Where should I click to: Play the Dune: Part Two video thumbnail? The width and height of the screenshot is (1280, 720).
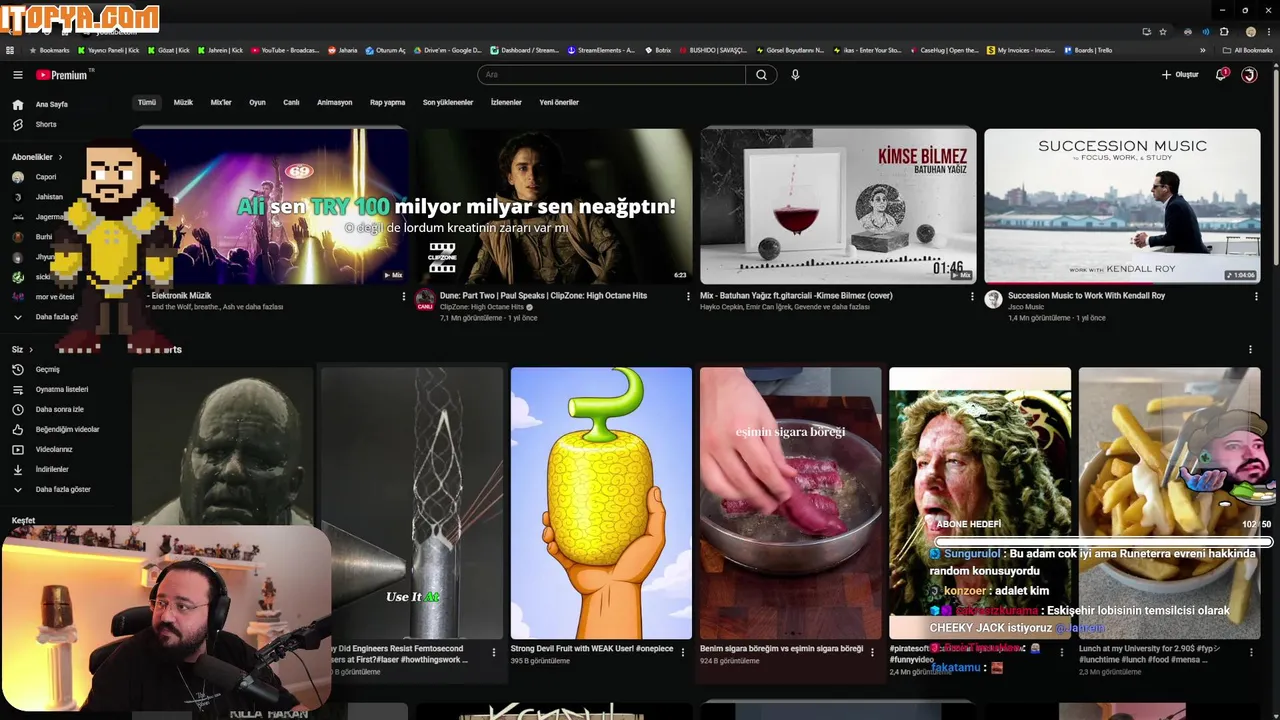click(554, 206)
